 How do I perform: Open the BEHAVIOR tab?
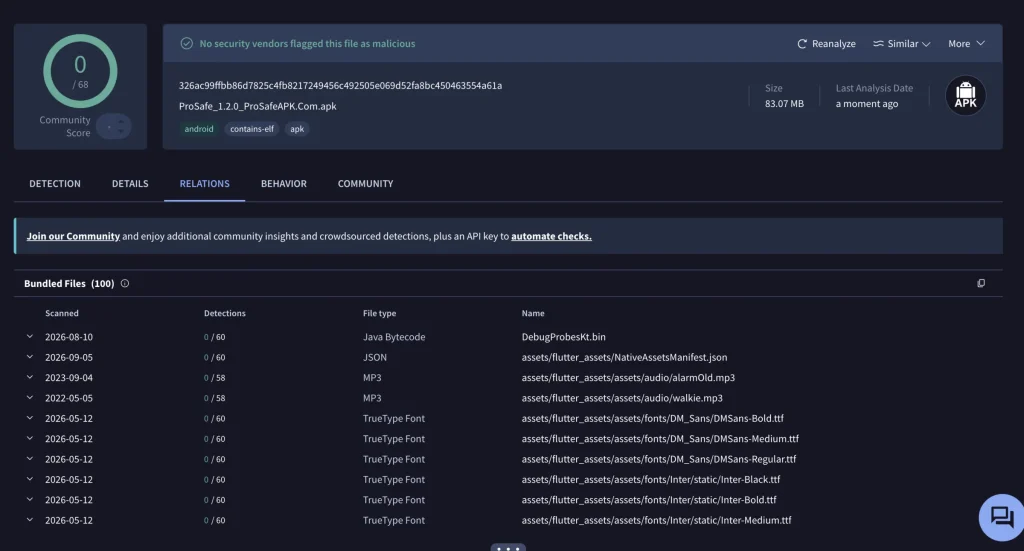[283, 183]
